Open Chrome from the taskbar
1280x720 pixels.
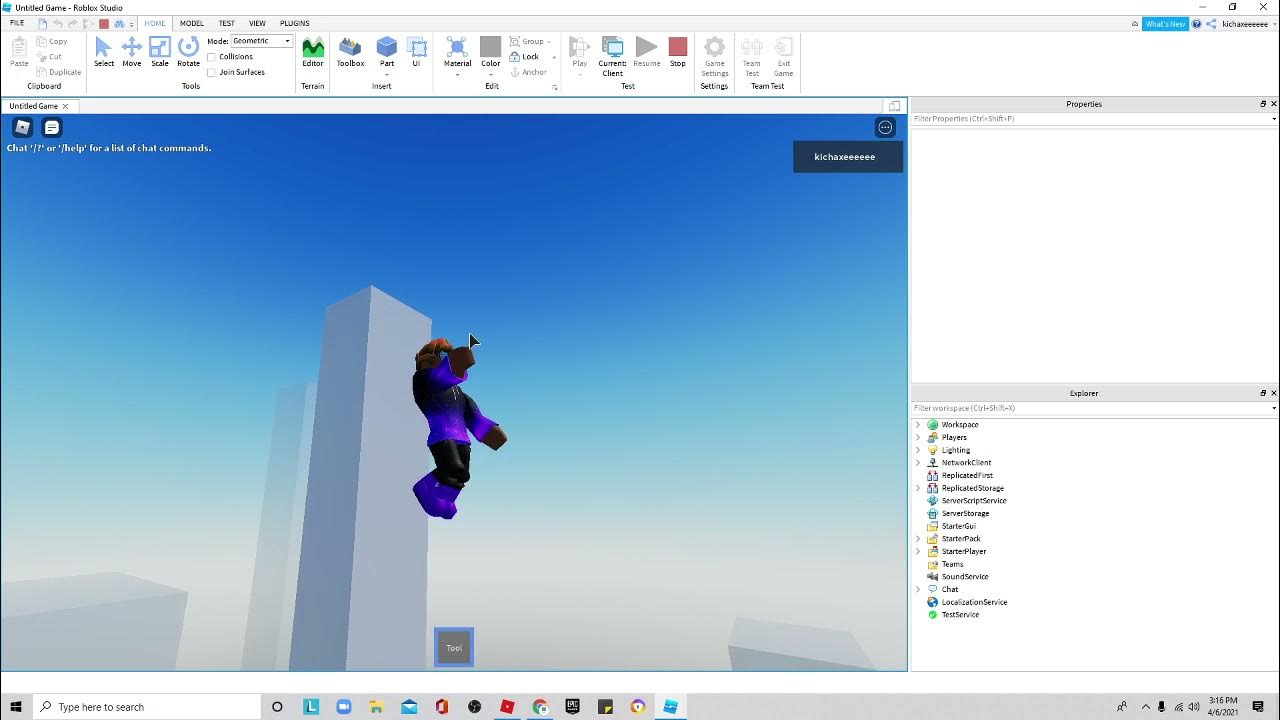coord(540,707)
